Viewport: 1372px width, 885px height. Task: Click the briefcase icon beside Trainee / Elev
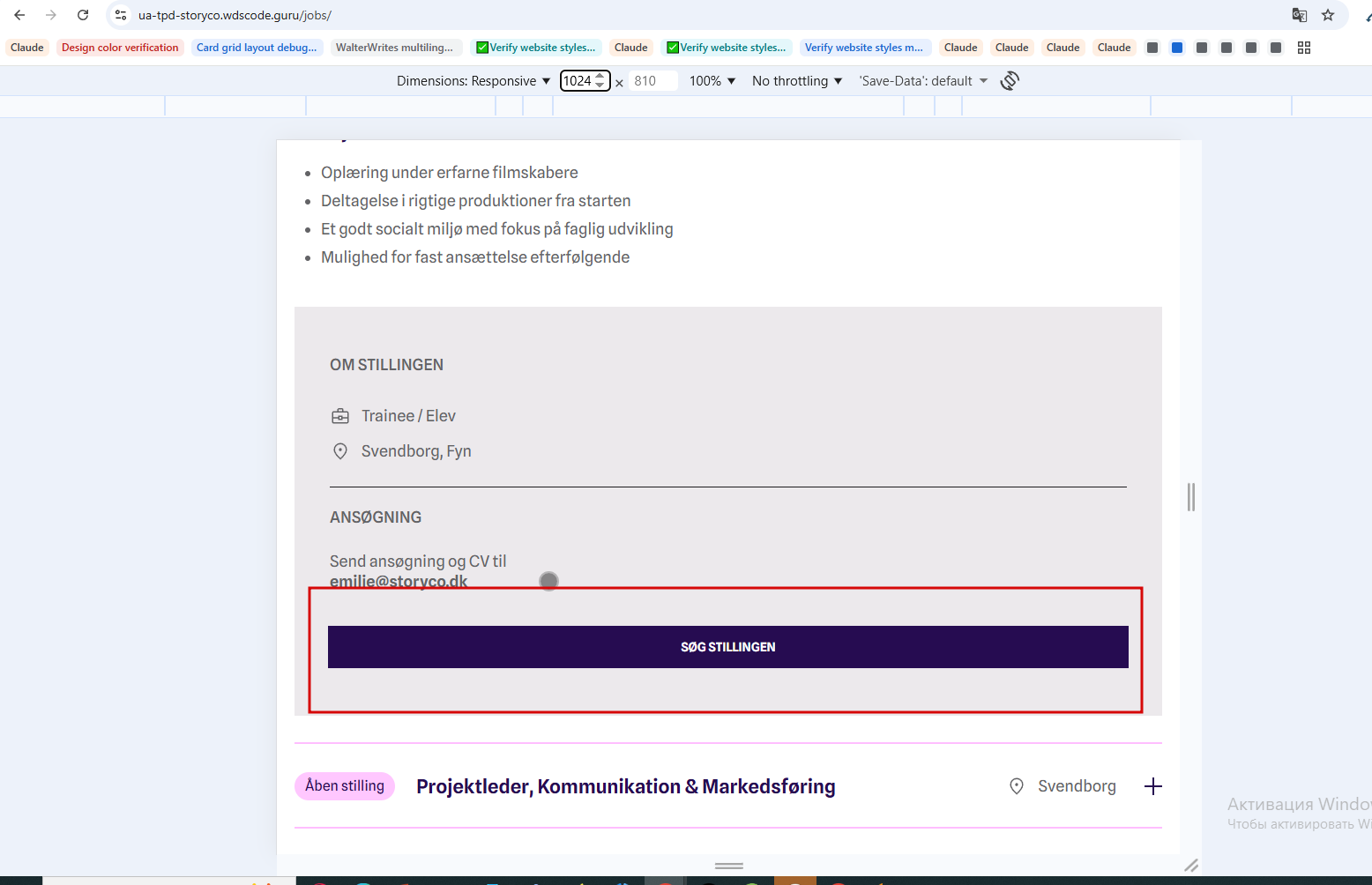pos(340,416)
